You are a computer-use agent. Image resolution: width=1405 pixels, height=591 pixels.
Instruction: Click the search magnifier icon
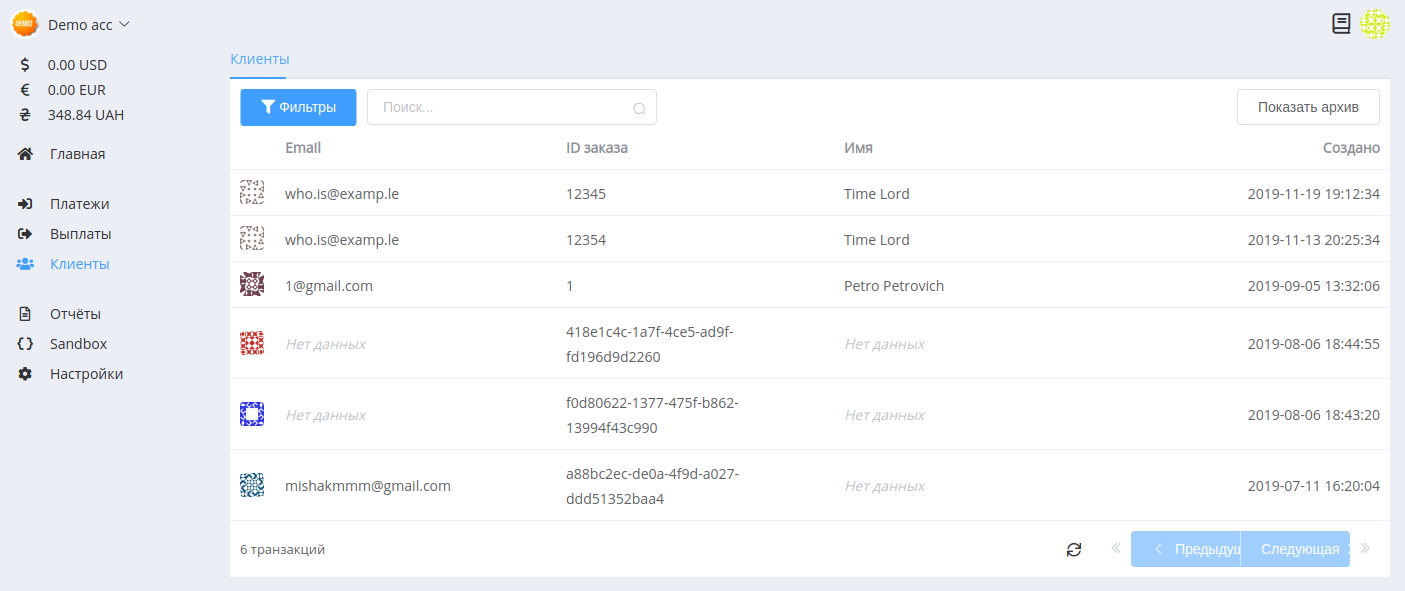click(x=640, y=108)
